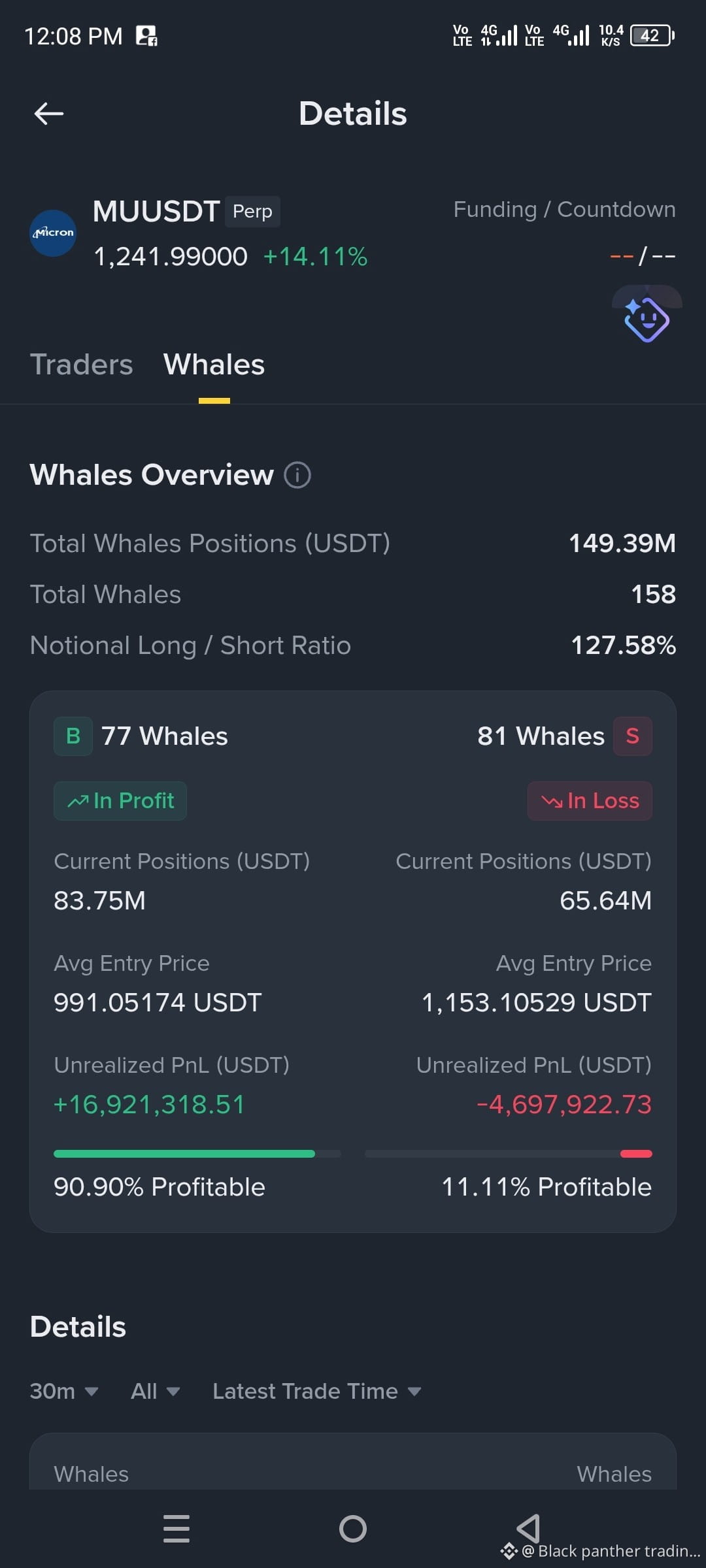
Task: Tap the Perp tag next to MUUSDT
Action: pyautogui.click(x=253, y=212)
